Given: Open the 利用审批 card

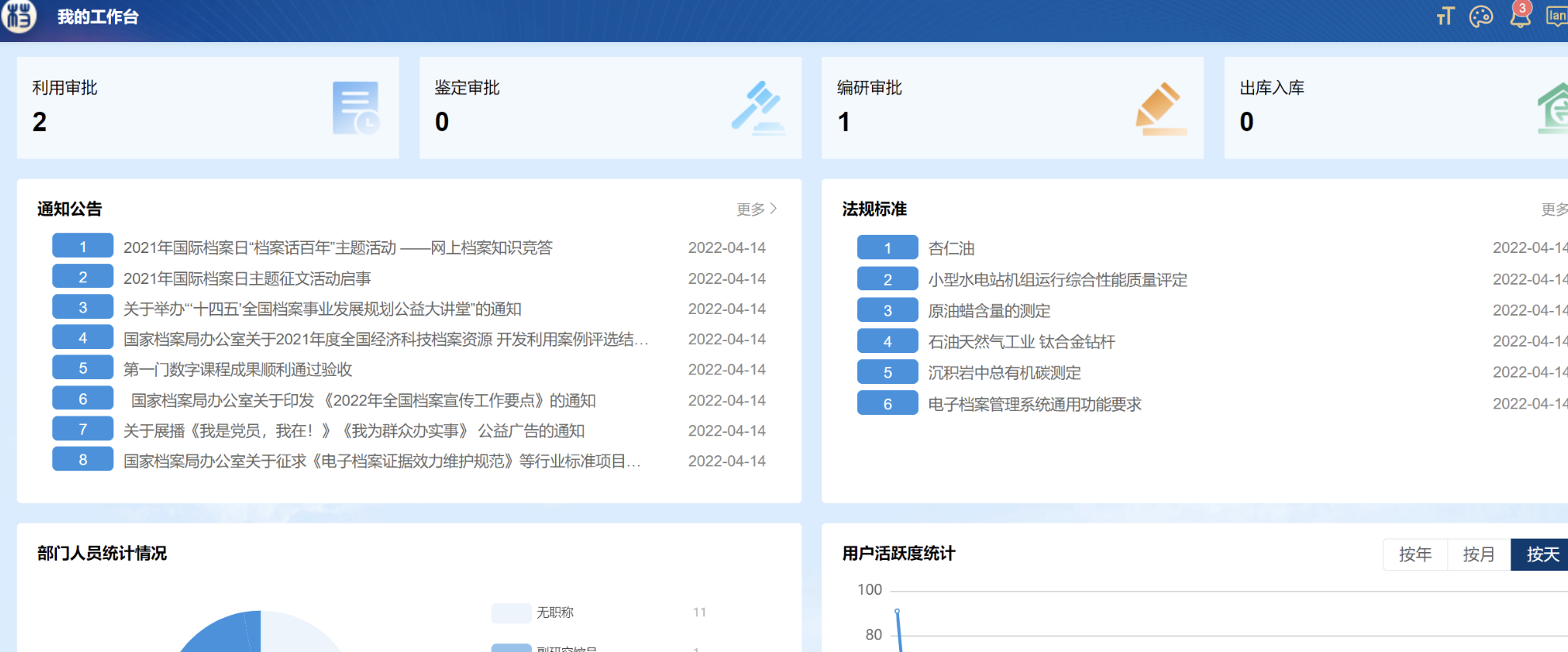Looking at the screenshot, I should pyautogui.click(x=208, y=108).
